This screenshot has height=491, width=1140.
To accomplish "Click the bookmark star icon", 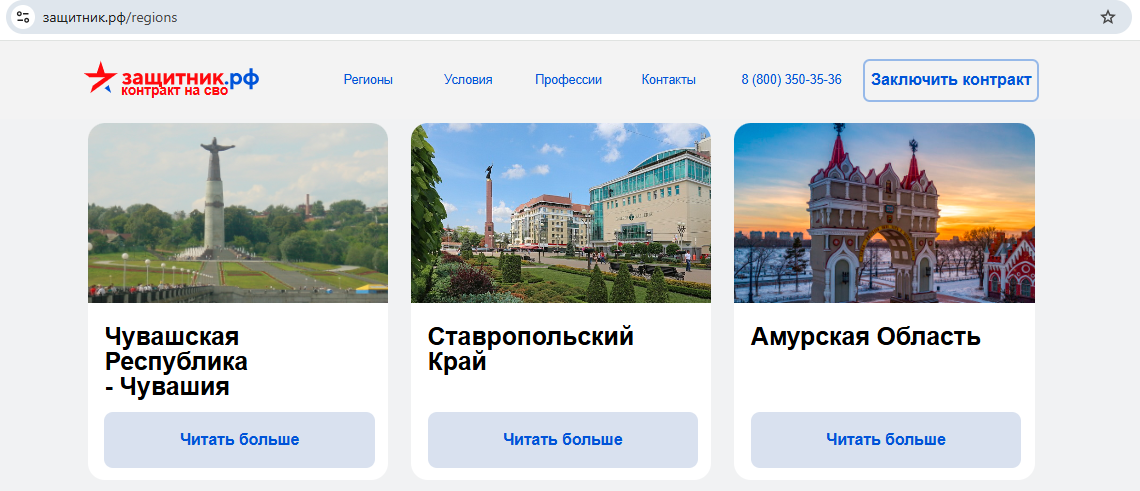I will (x=1107, y=17).
